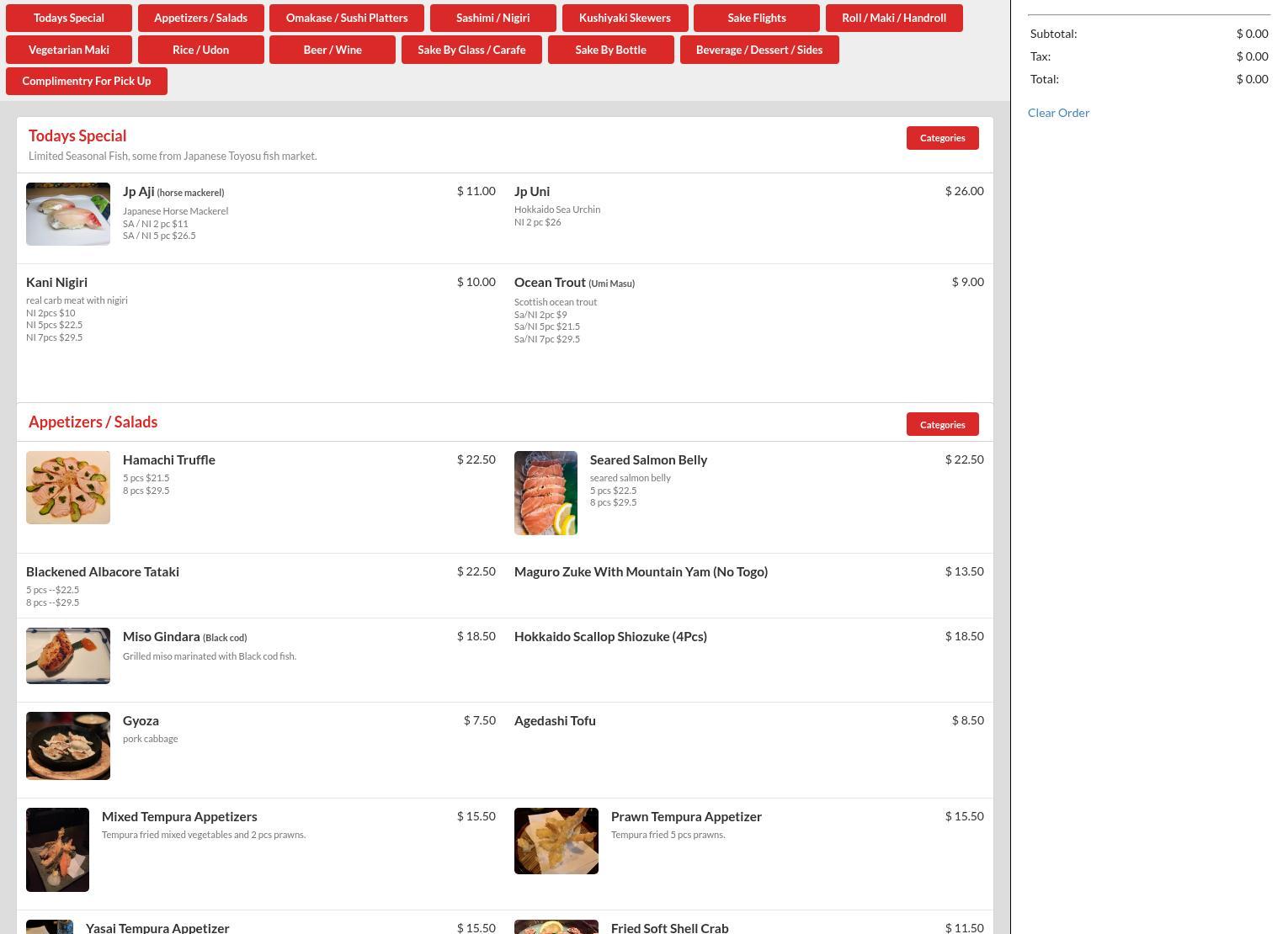
Task: Select the Mixed Tempura Appetizers image
Action: click(x=57, y=849)
